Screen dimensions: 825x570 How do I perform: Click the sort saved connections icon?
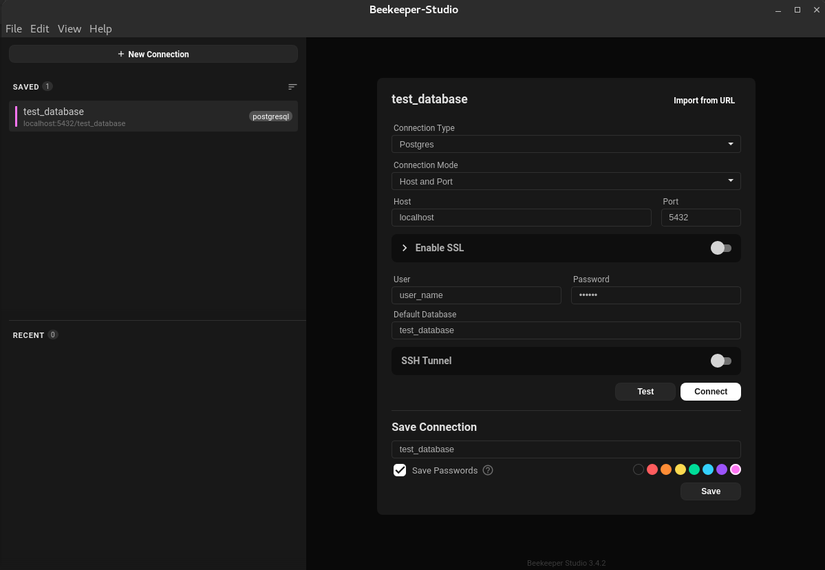coord(293,87)
